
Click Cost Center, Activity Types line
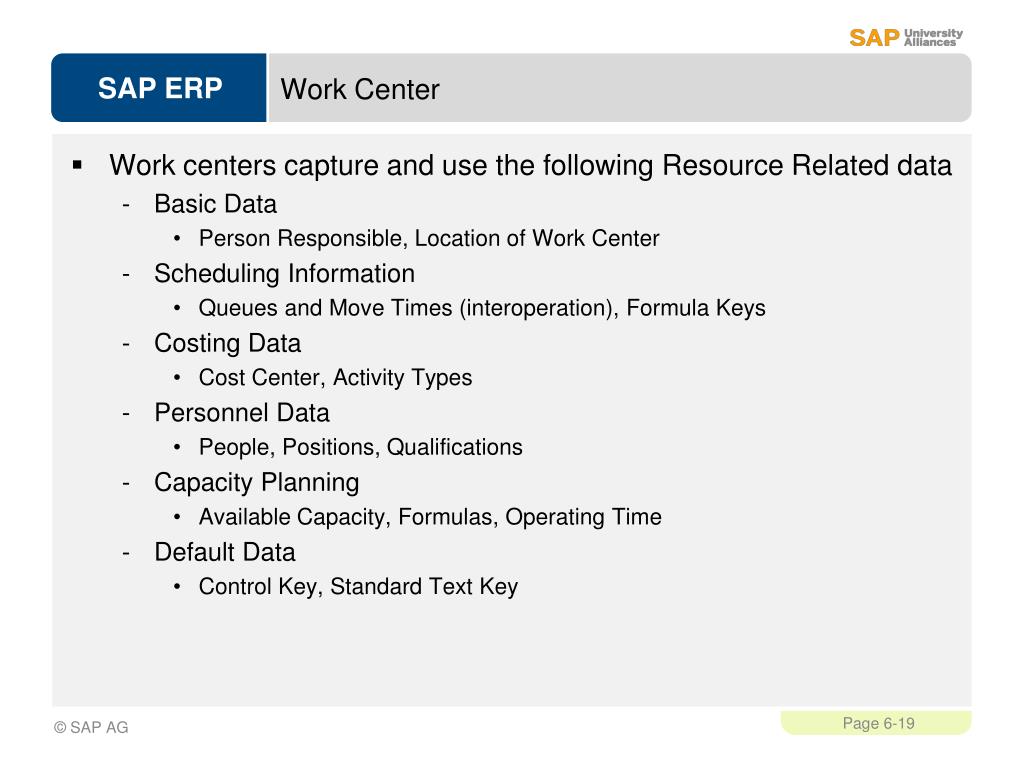click(336, 377)
